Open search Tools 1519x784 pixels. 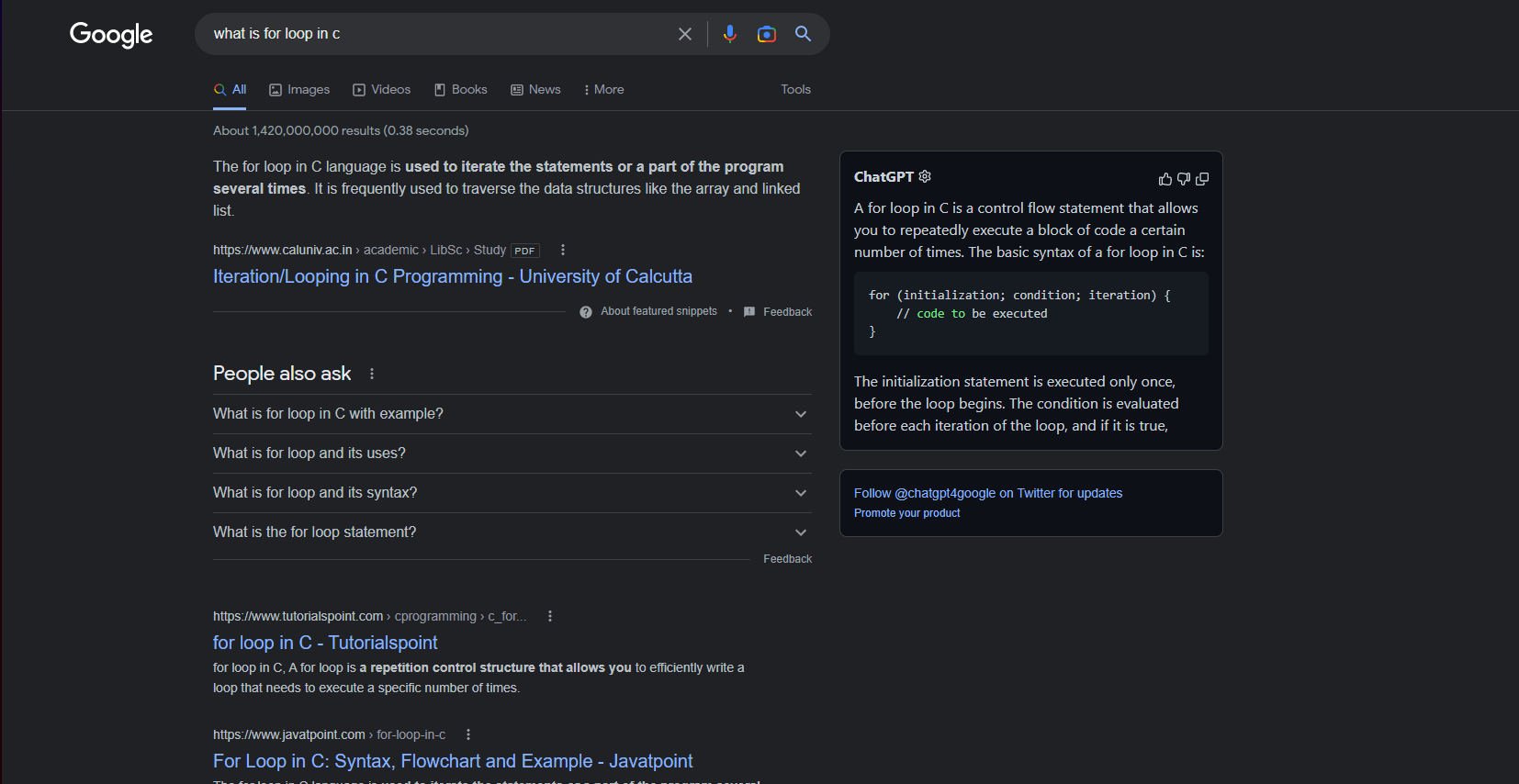click(x=795, y=89)
